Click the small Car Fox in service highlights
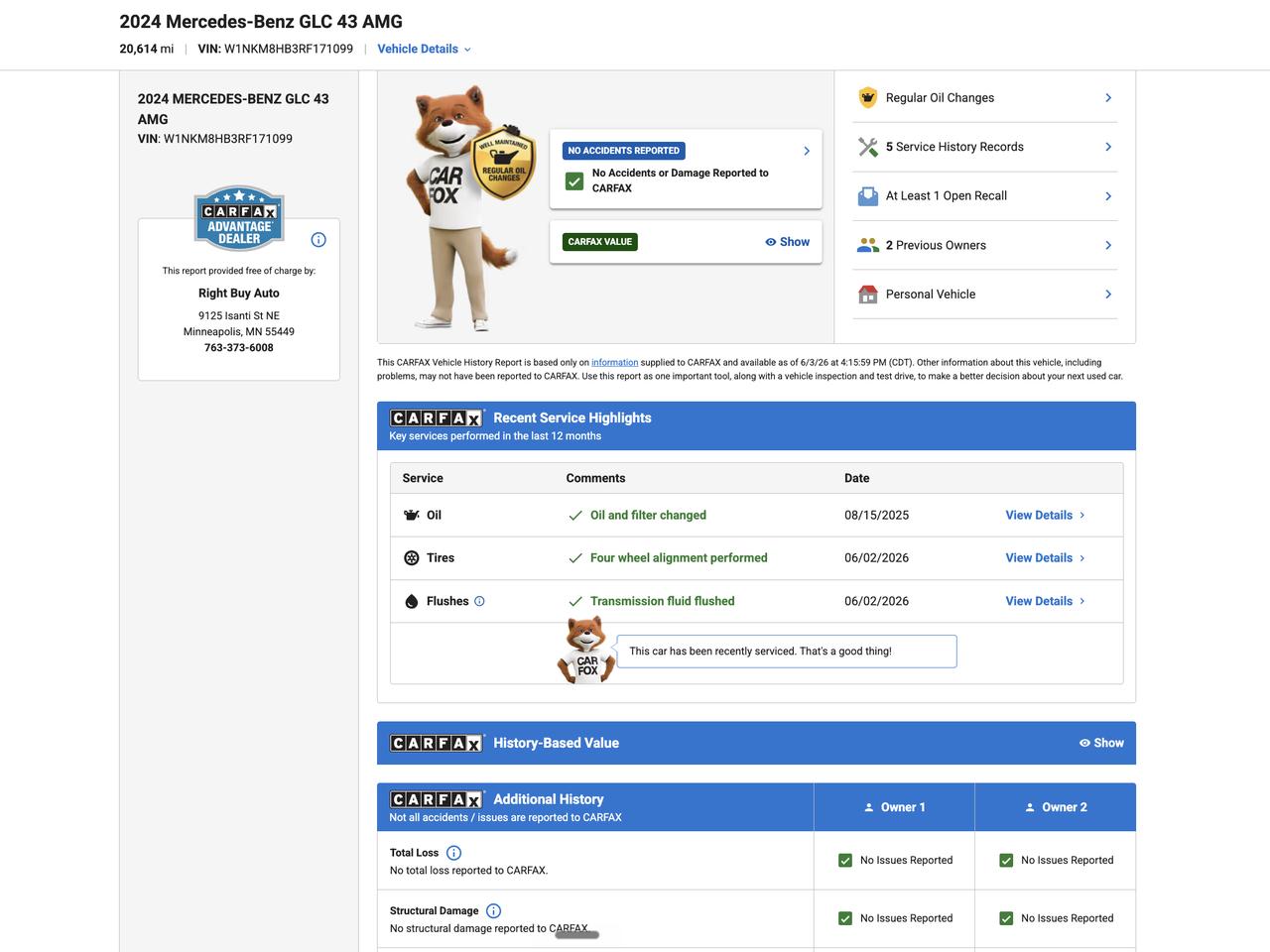Image resolution: width=1270 pixels, height=952 pixels. tap(586, 651)
